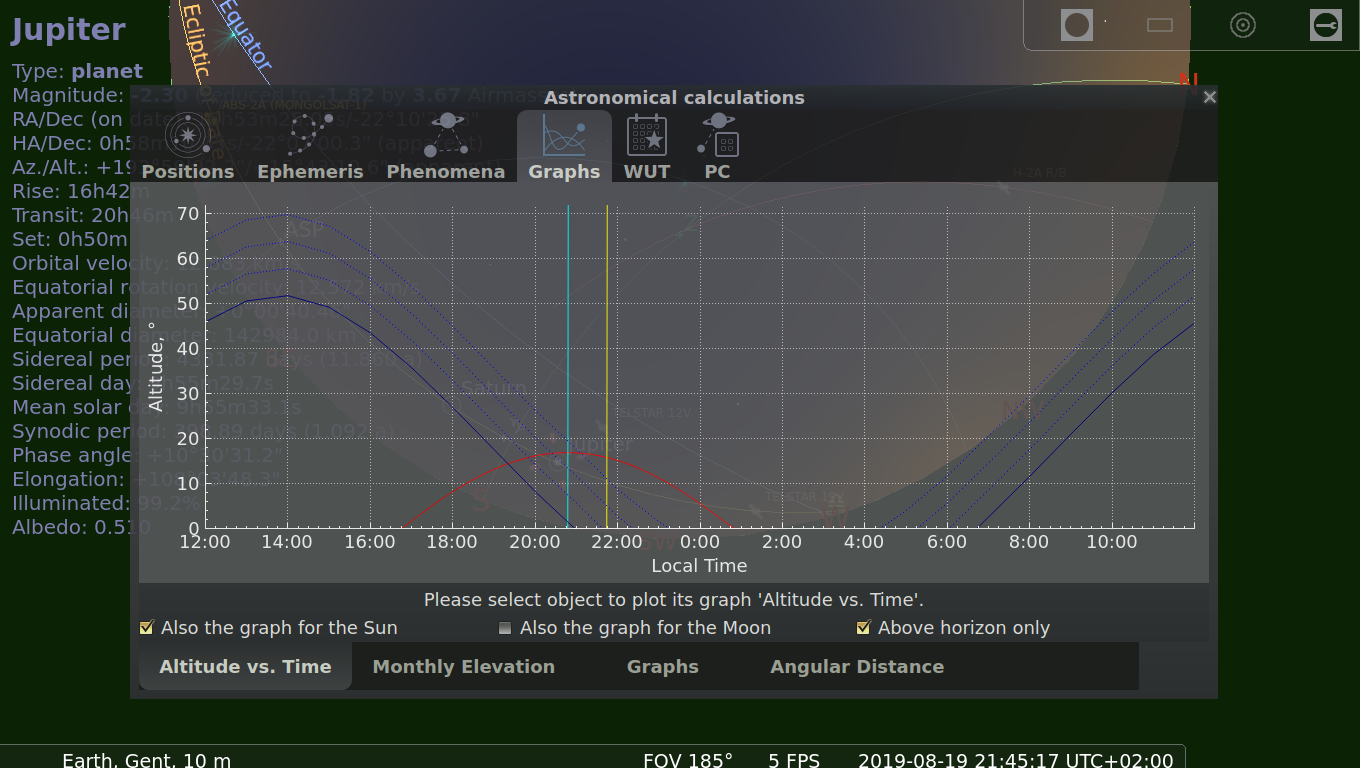Click the concentric-circles target icon top right
Screen dimensions: 1360x768
(1243, 24)
